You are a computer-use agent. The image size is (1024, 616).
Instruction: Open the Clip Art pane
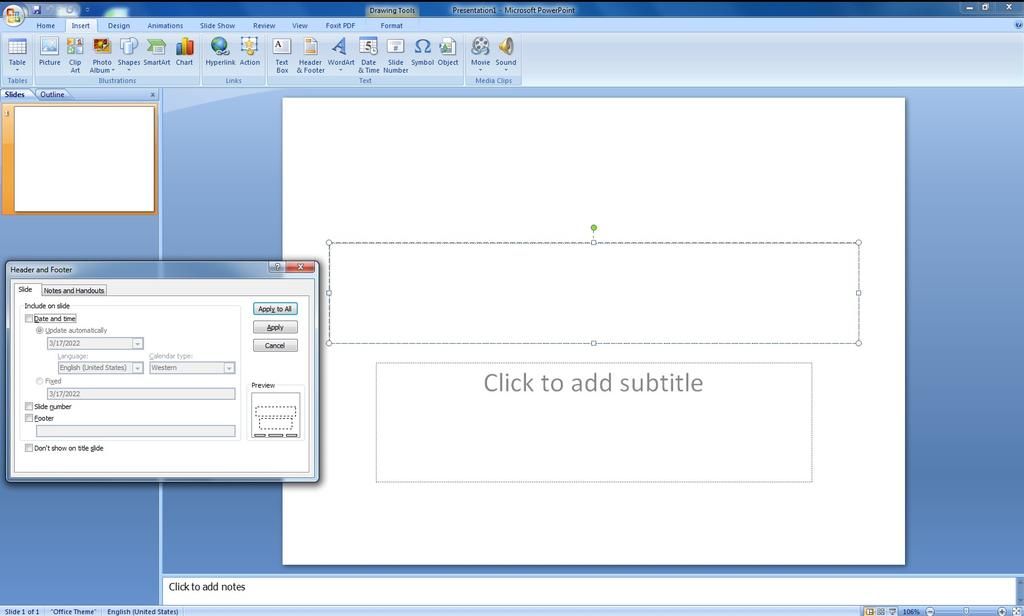(75, 54)
